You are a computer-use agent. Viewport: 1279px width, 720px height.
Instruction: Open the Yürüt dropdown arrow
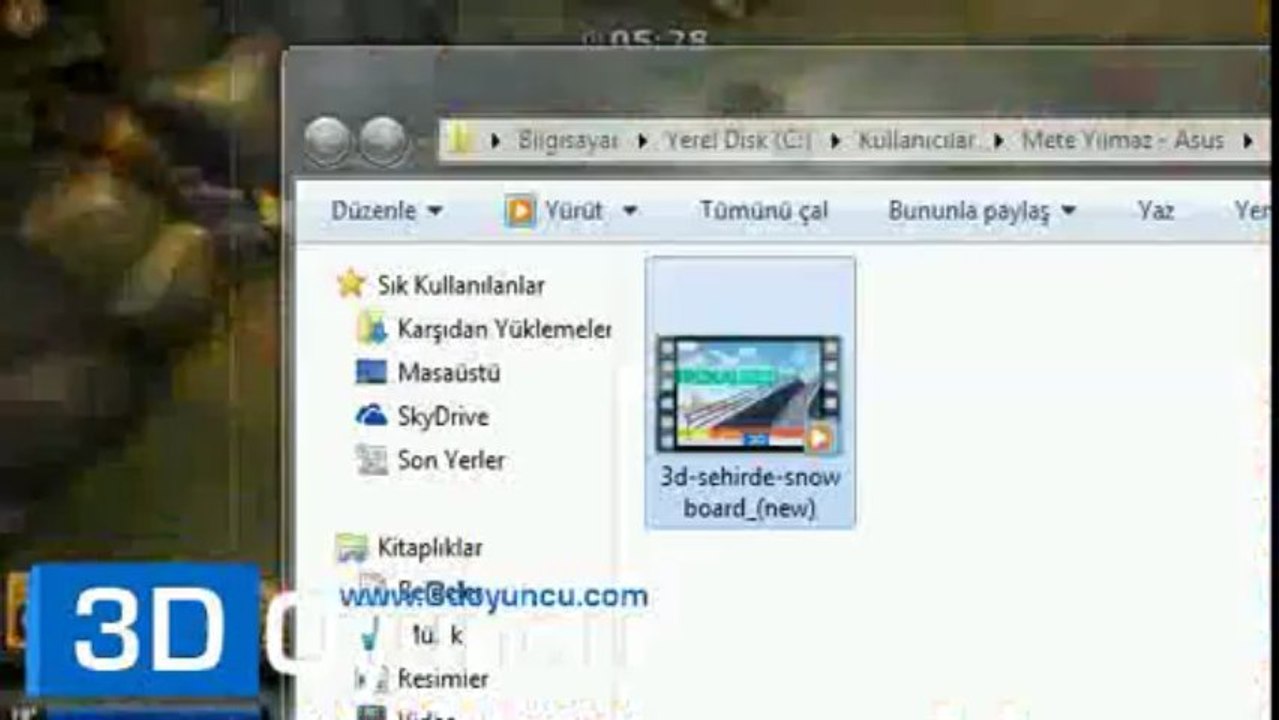click(x=629, y=211)
